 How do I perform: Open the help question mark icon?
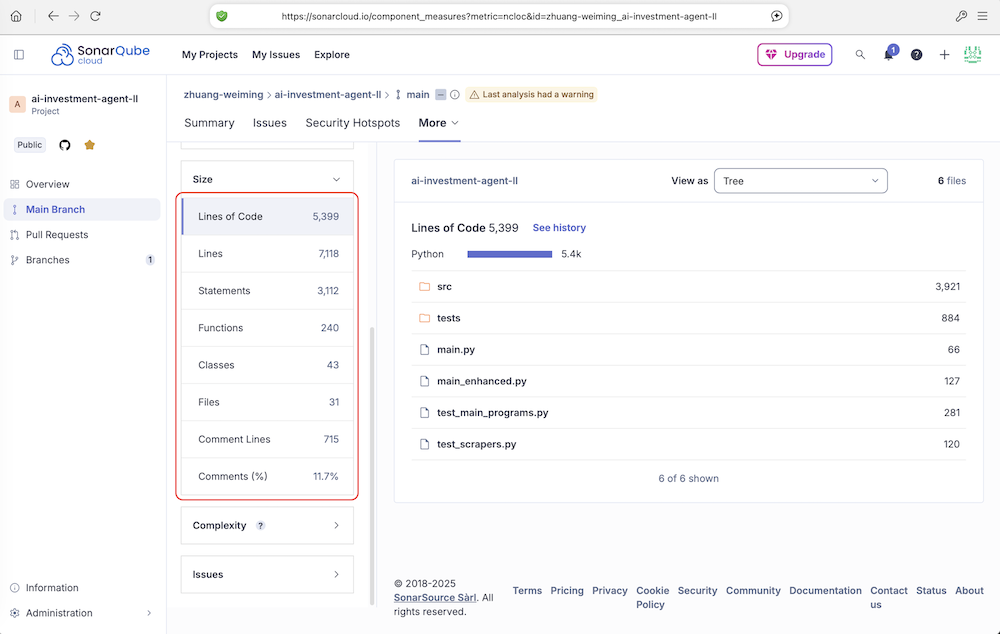[x=916, y=55]
